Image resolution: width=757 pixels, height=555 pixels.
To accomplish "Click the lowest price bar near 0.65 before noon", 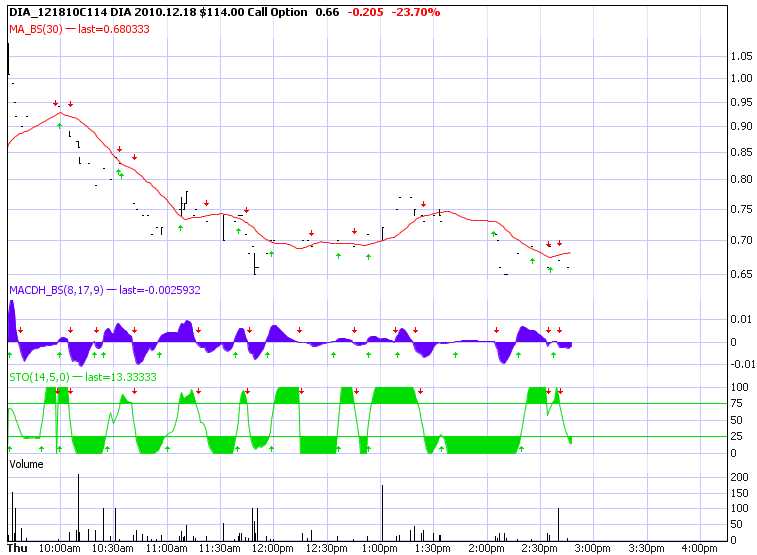I will coord(255,266).
